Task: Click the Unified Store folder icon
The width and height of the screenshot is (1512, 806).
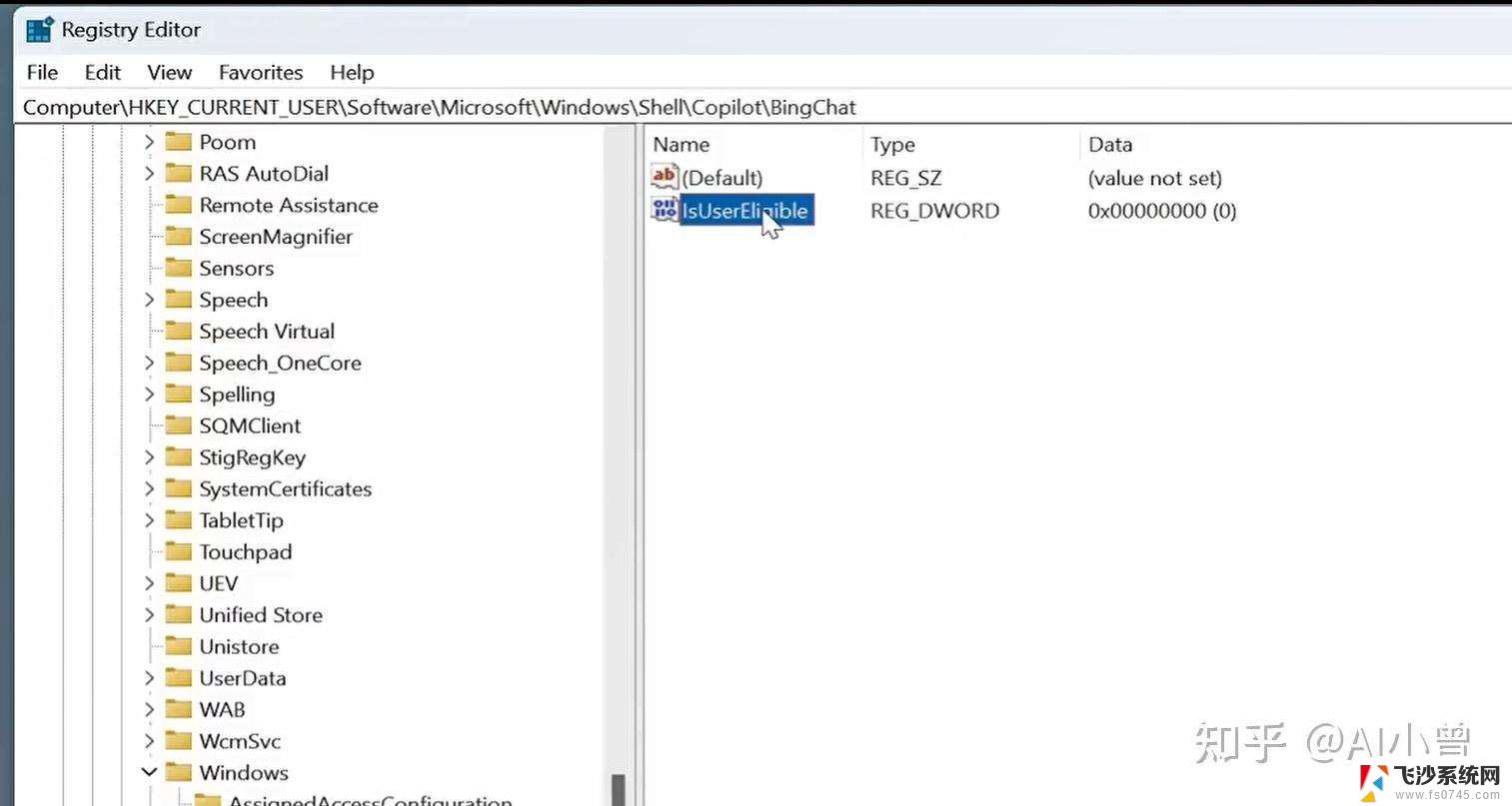Action: tap(178, 615)
